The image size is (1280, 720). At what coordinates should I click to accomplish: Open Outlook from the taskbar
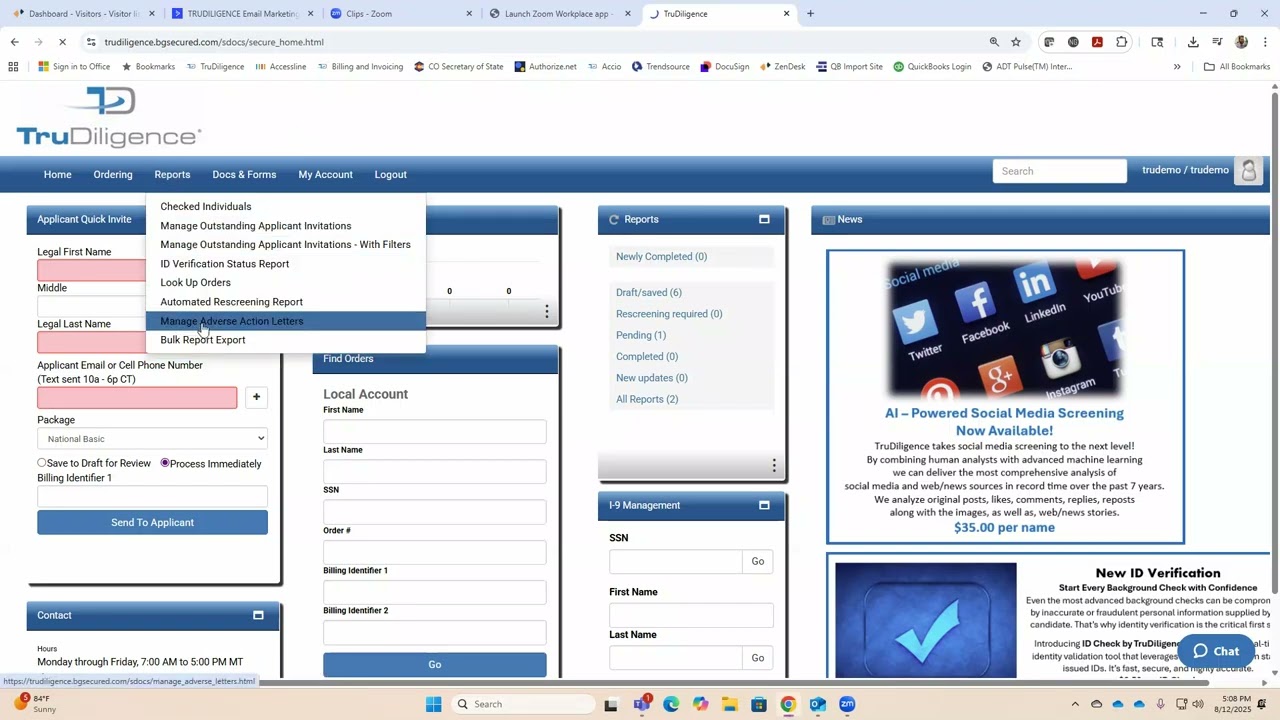point(817,704)
